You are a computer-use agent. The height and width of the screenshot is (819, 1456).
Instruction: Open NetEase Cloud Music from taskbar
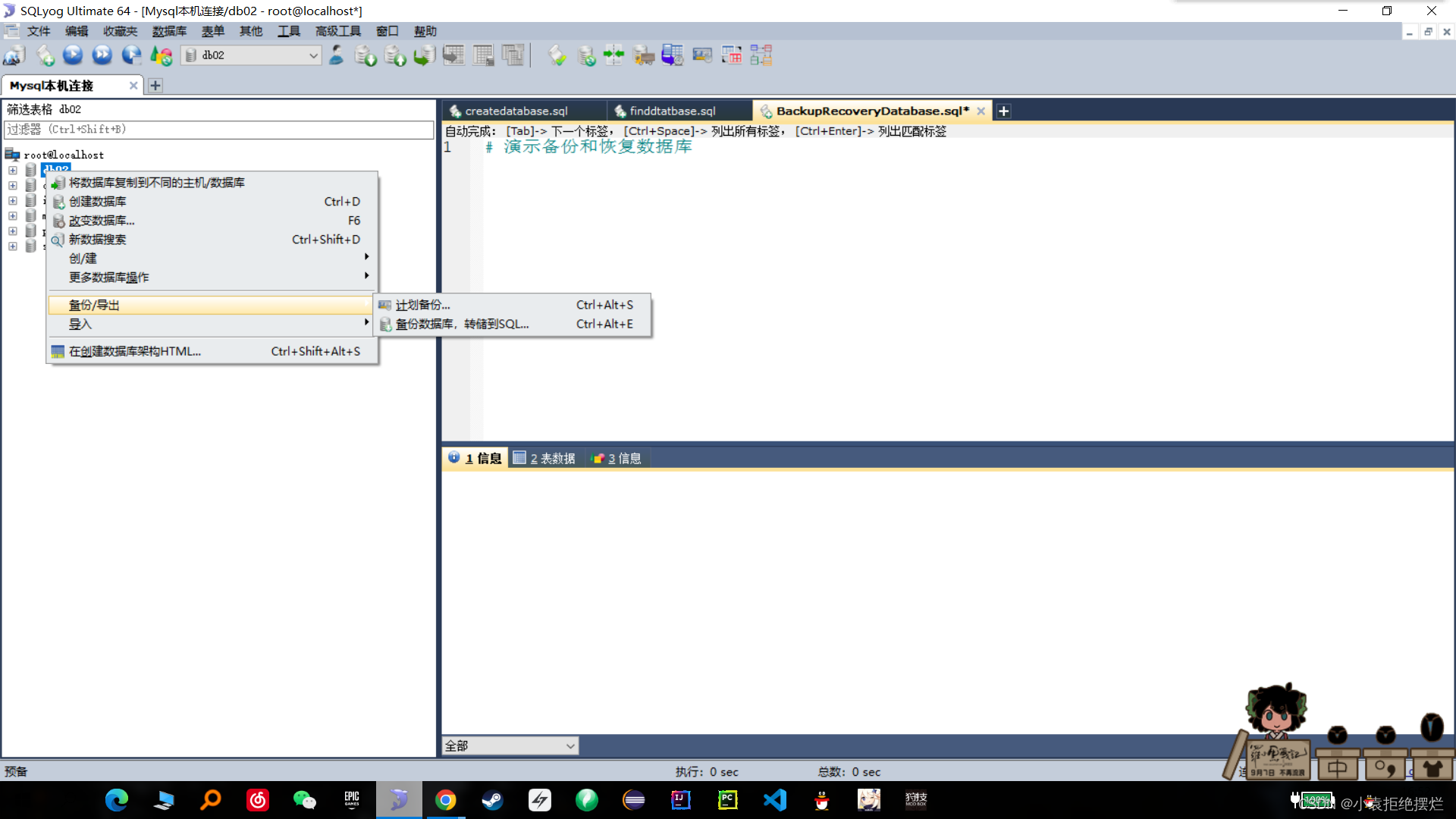[258, 799]
